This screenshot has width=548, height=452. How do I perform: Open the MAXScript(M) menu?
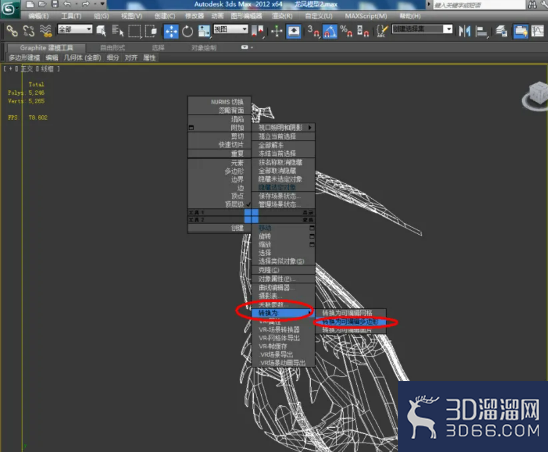pyautogui.click(x=366, y=16)
